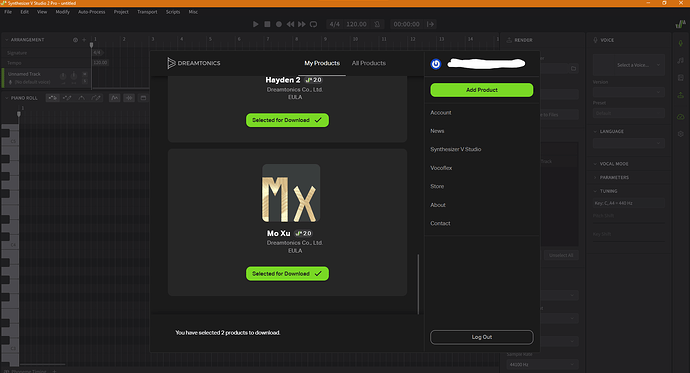Open the EULA link under Hayden 2
Viewport: 690px width, 373px height.
tap(295, 97)
